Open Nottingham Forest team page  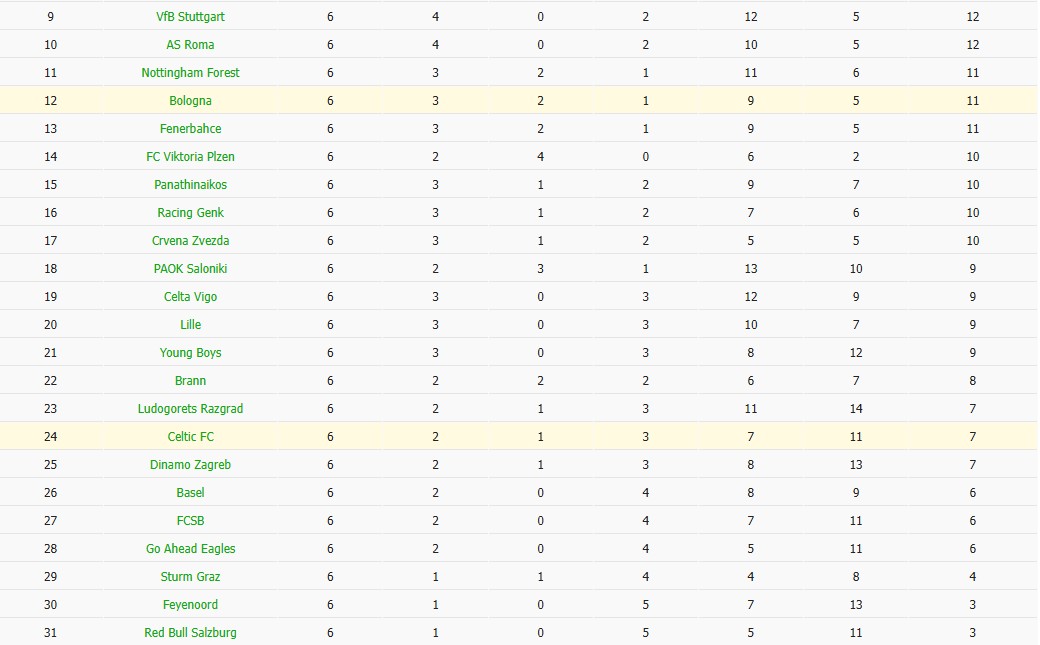pyautogui.click(x=190, y=73)
